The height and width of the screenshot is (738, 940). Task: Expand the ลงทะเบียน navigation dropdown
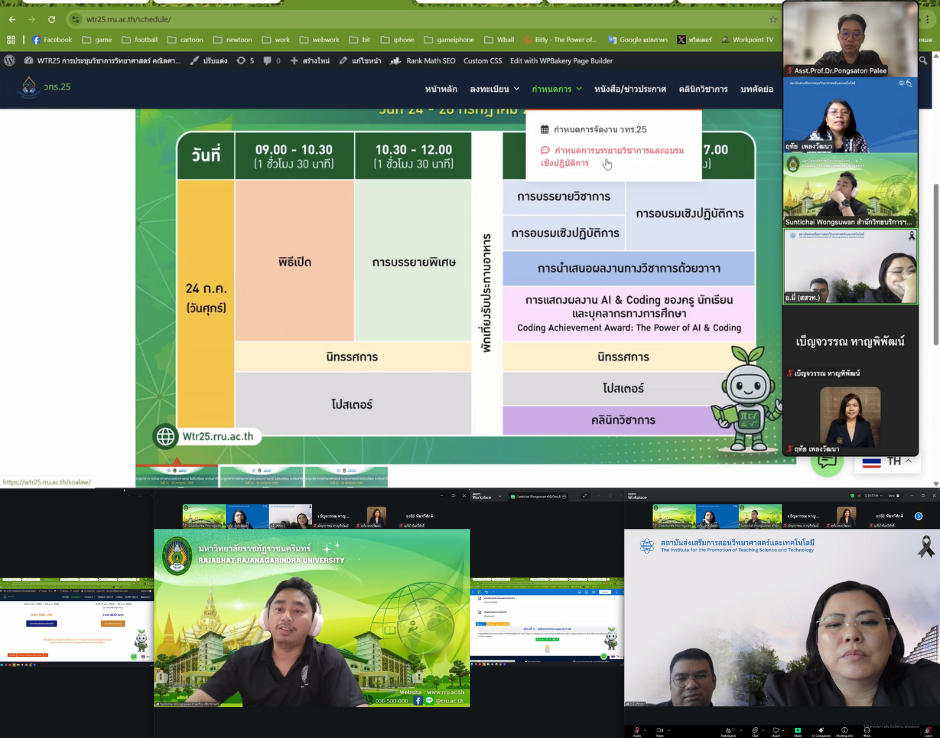[494, 89]
